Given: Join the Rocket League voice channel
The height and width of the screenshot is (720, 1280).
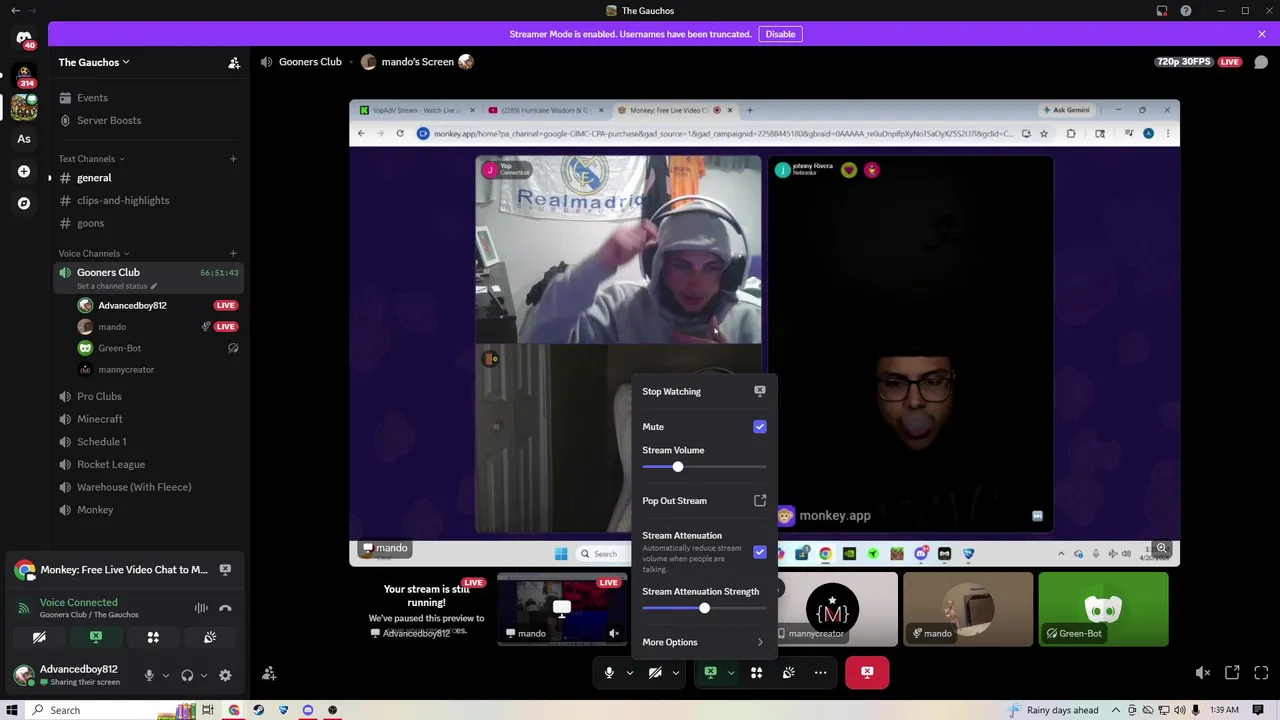Looking at the screenshot, I should coord(148,464).
